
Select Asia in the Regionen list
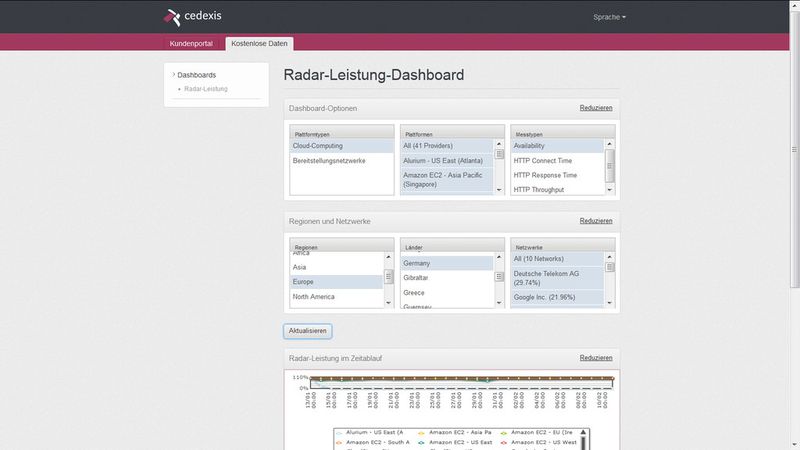tap(337, 267)
